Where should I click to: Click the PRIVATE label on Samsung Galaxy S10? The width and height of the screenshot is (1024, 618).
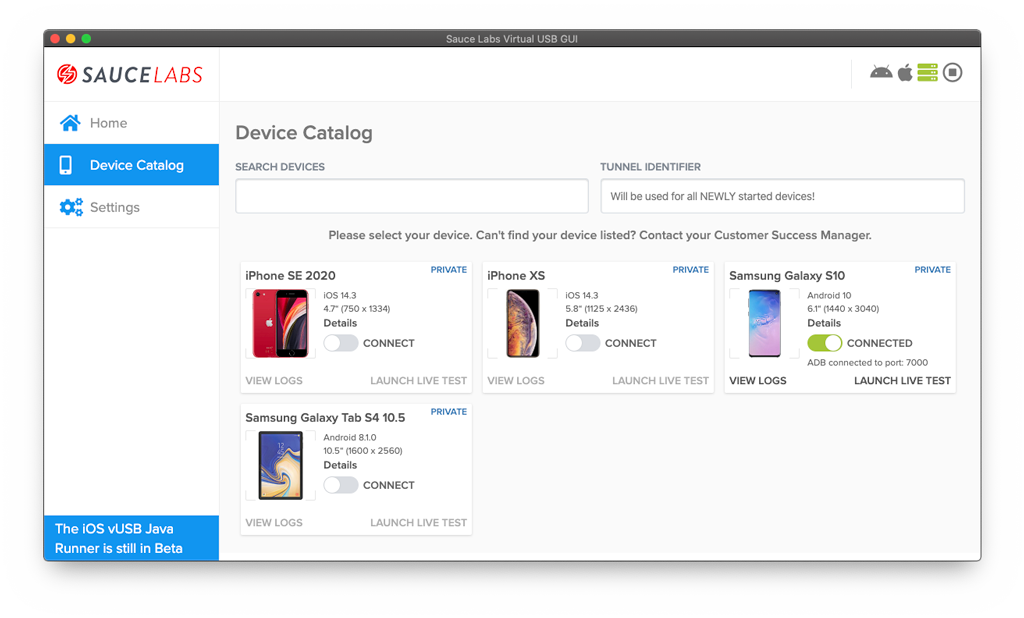click(x=933, y=270)
